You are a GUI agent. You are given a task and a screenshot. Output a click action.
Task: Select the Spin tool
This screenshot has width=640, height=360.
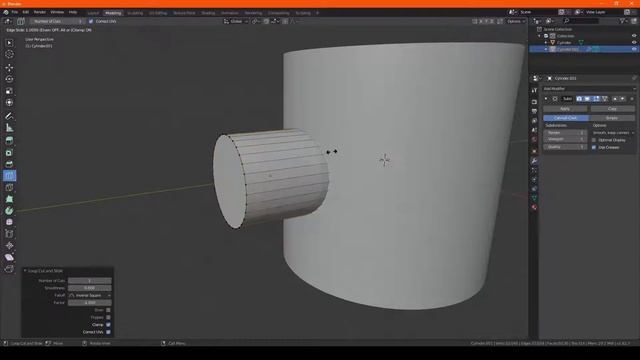coord(9,211)
